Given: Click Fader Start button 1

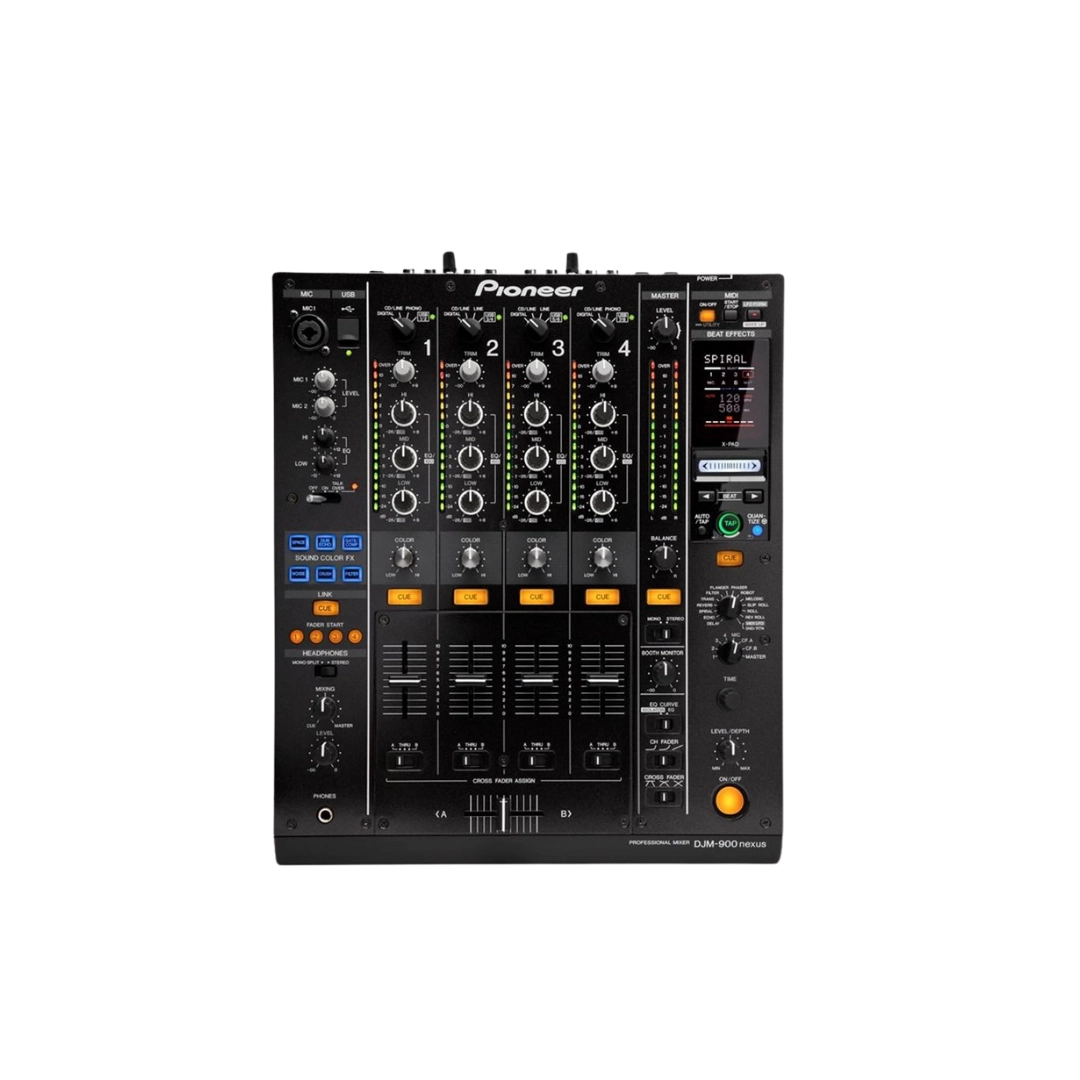Looking at the screenshot, I should [297, 637].
